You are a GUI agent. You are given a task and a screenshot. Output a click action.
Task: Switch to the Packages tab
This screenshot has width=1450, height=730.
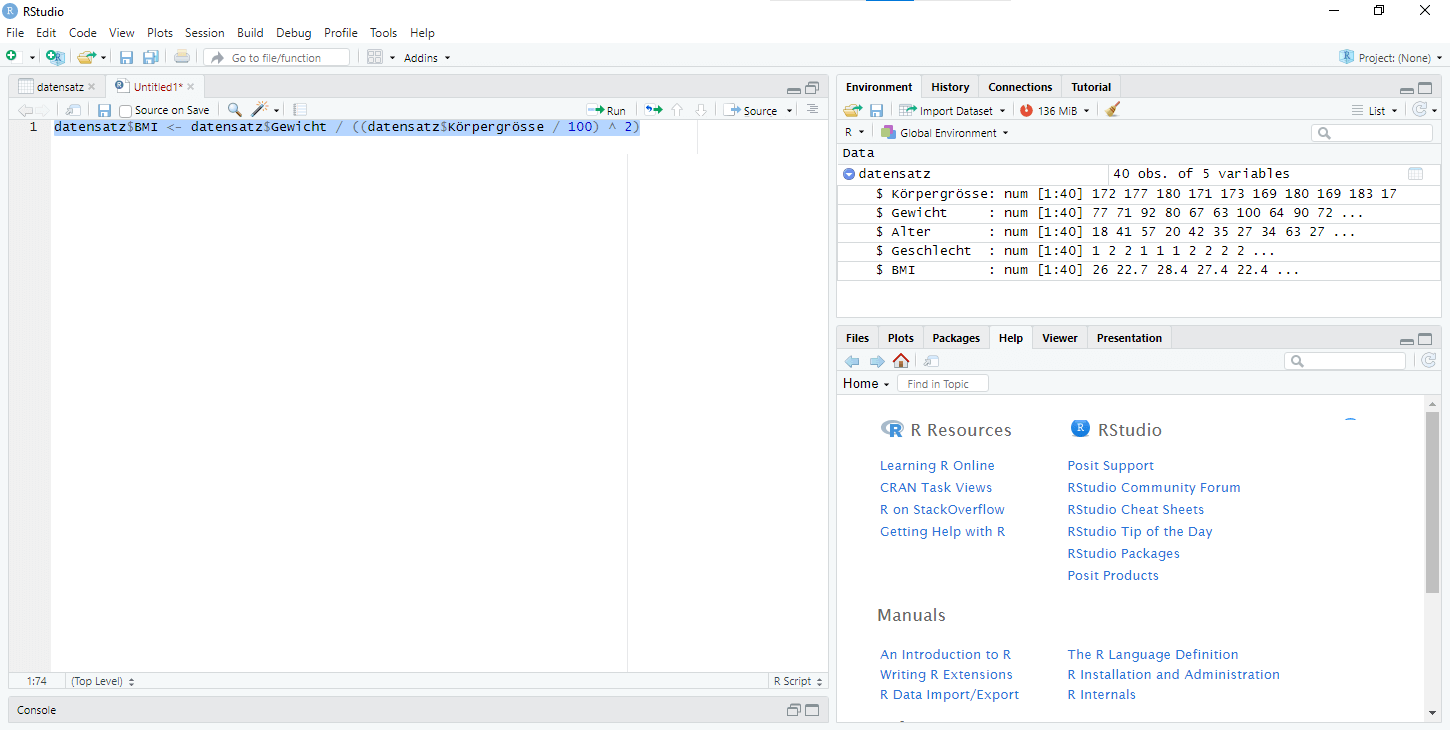(x=956, y=338)
